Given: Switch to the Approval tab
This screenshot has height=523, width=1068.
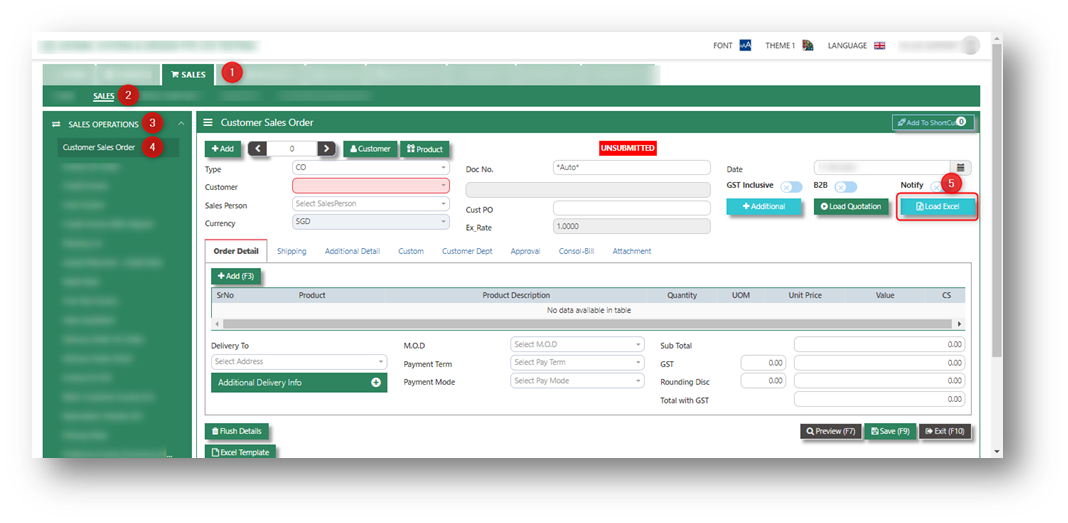Looking at the screenshot, I should click(x=525, y=251).
